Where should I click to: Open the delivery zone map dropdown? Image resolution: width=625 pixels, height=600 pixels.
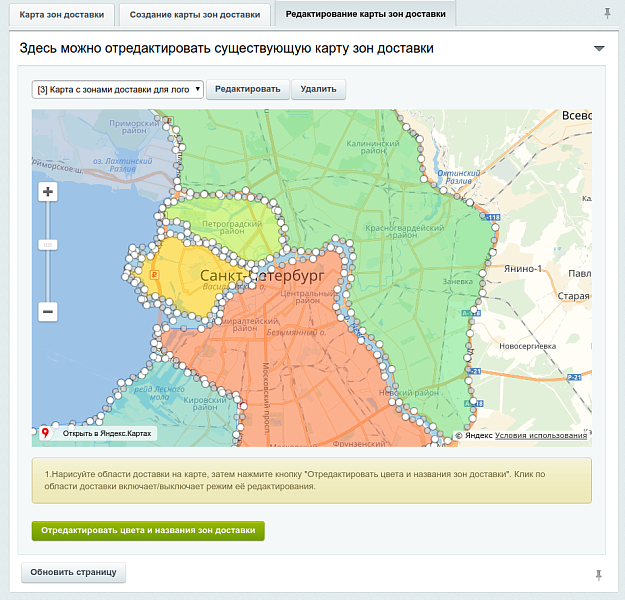click(118, 89)
